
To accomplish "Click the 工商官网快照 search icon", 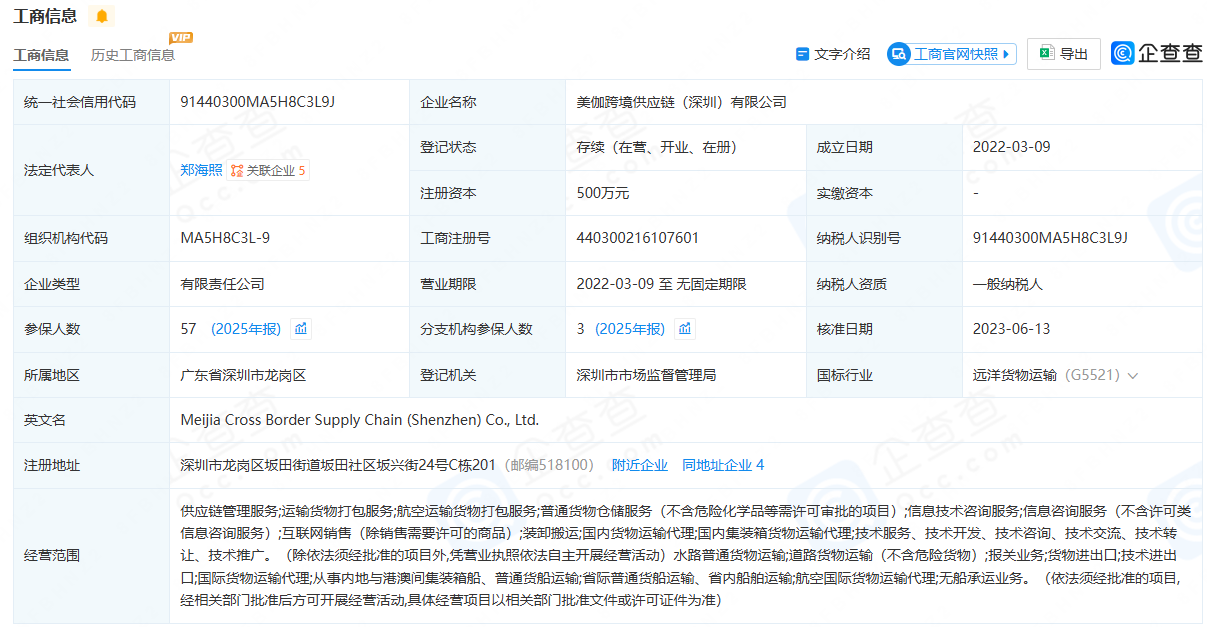I will 898,54.
